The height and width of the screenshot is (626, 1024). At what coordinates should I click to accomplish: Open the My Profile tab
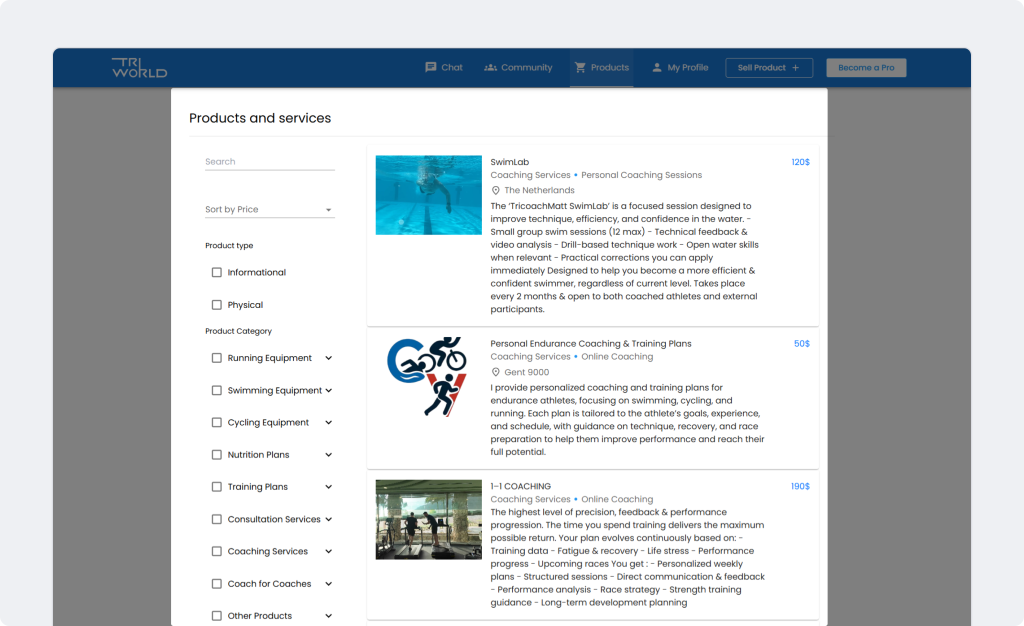[688, 68]
